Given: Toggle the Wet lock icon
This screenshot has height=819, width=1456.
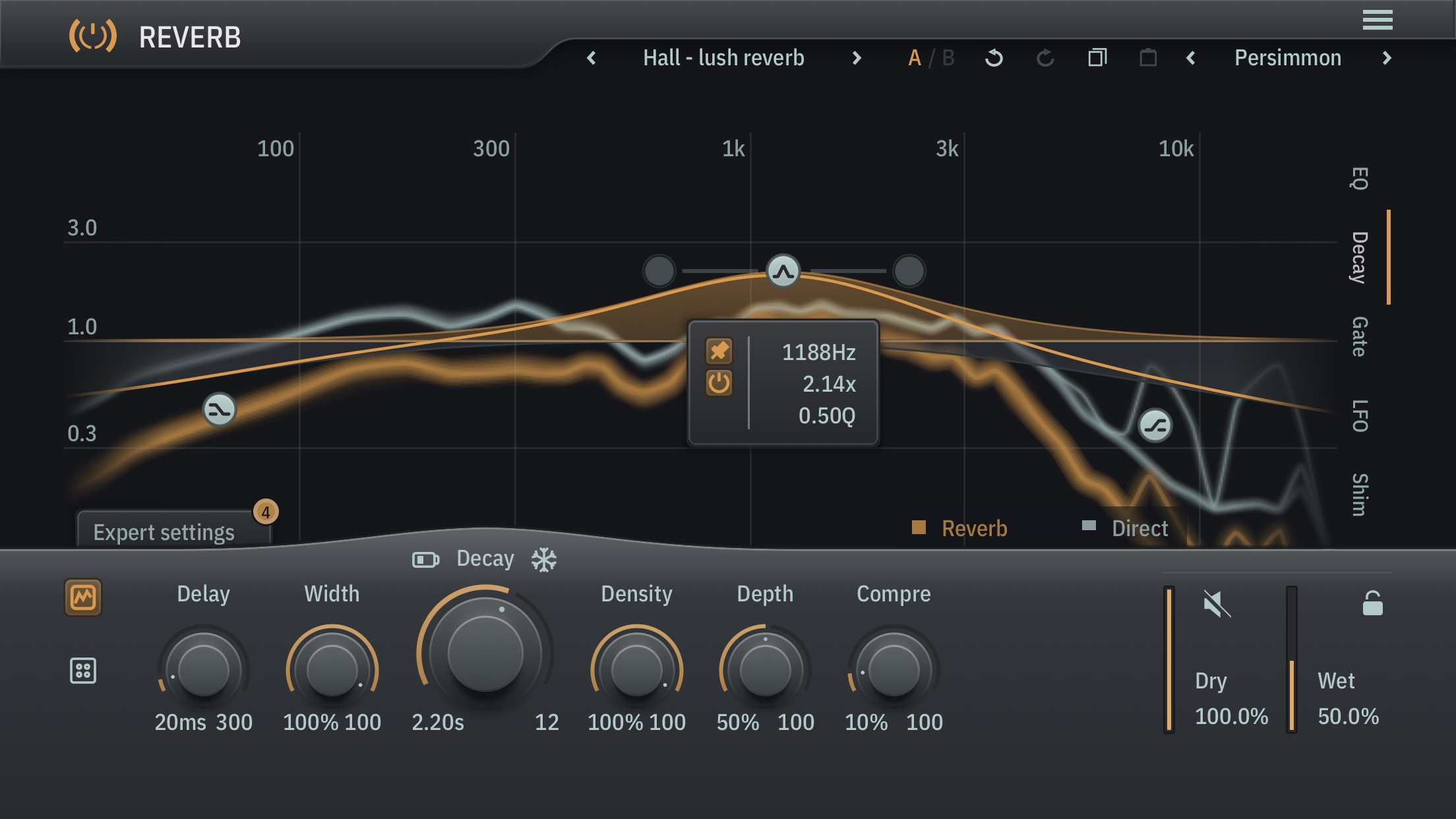Looking at the screenshot, I should [x=1372, y=603].
